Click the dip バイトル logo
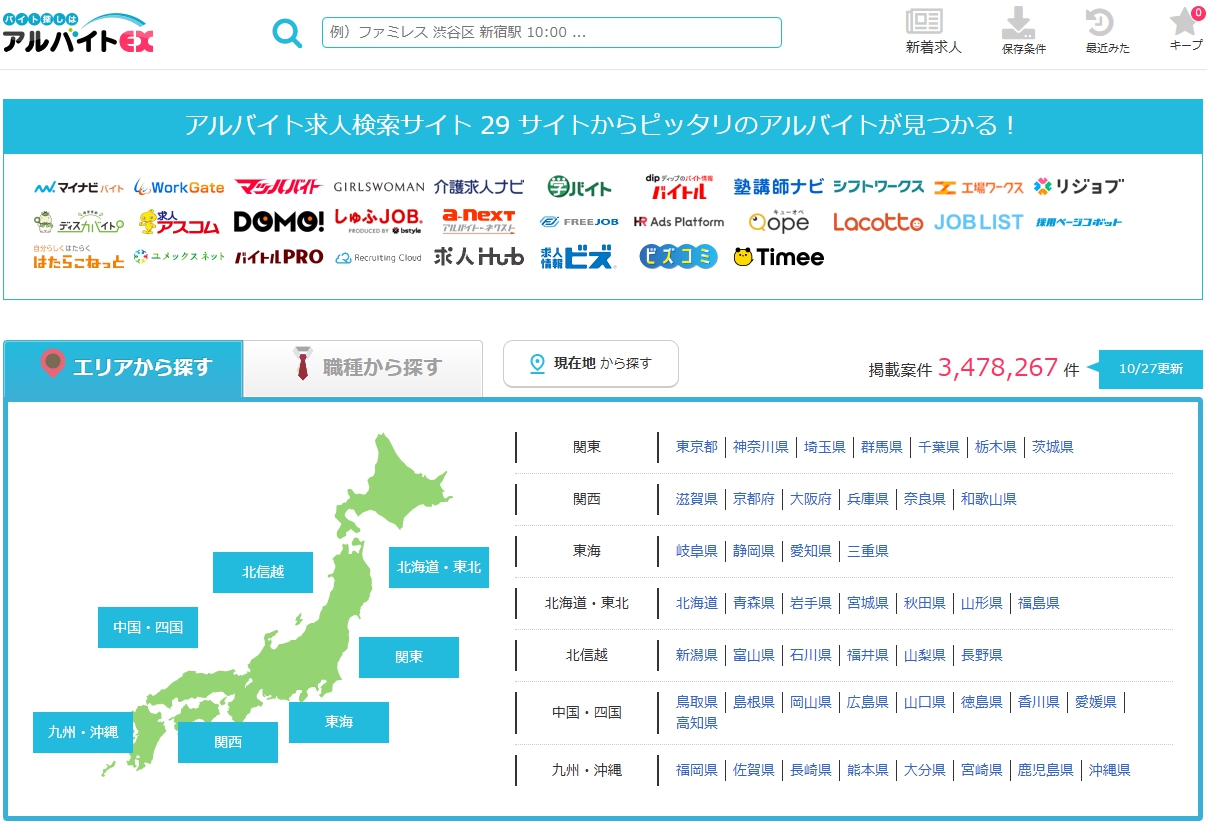 coord(680,186)
